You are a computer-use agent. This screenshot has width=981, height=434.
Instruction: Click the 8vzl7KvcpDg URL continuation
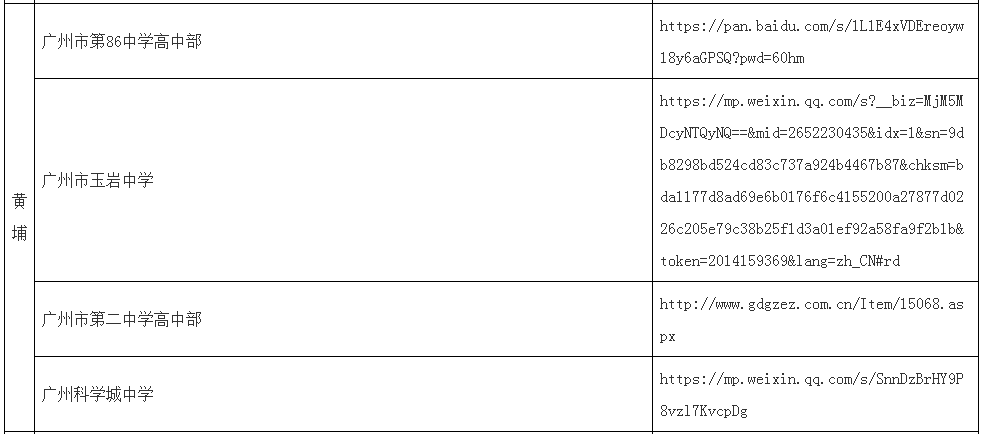[x=703, y=410]
